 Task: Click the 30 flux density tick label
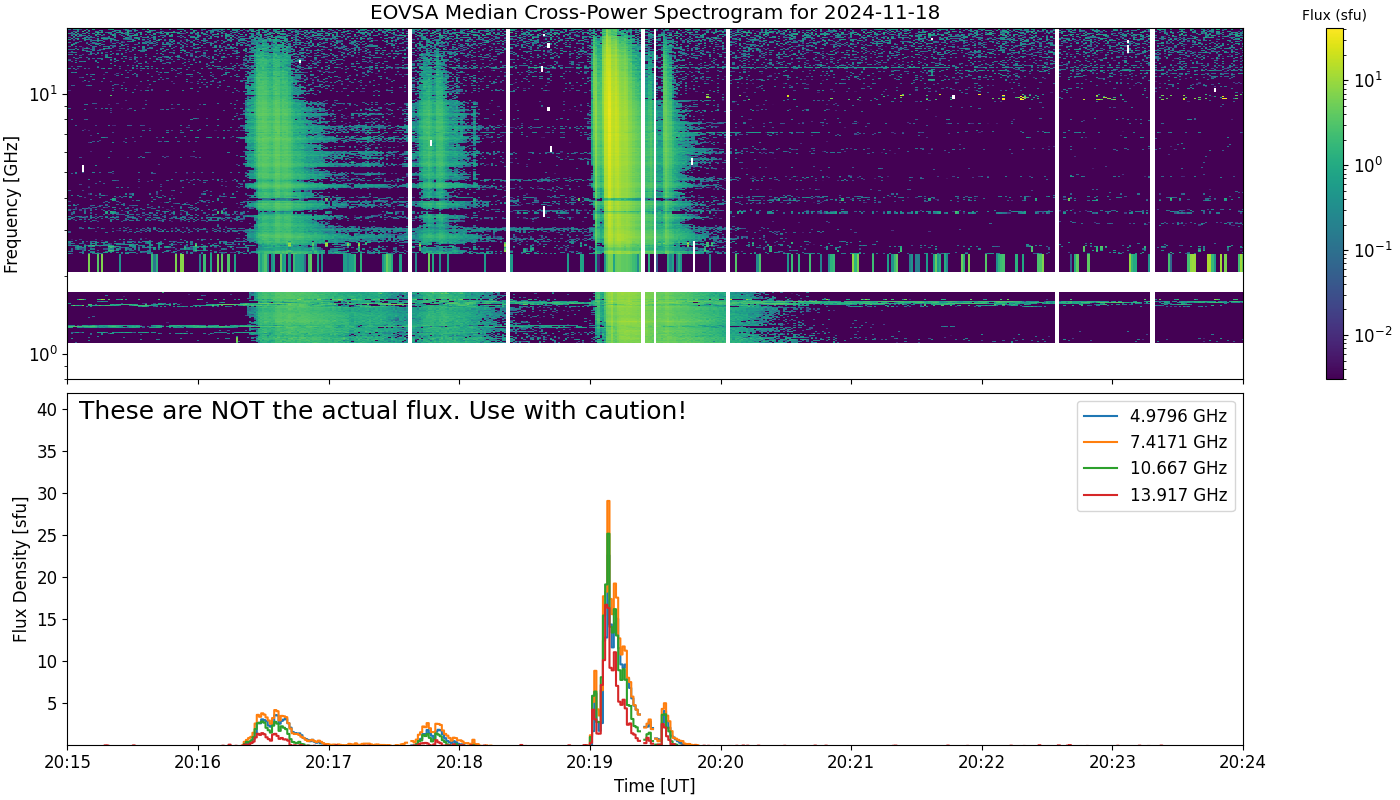coord(49,493)
